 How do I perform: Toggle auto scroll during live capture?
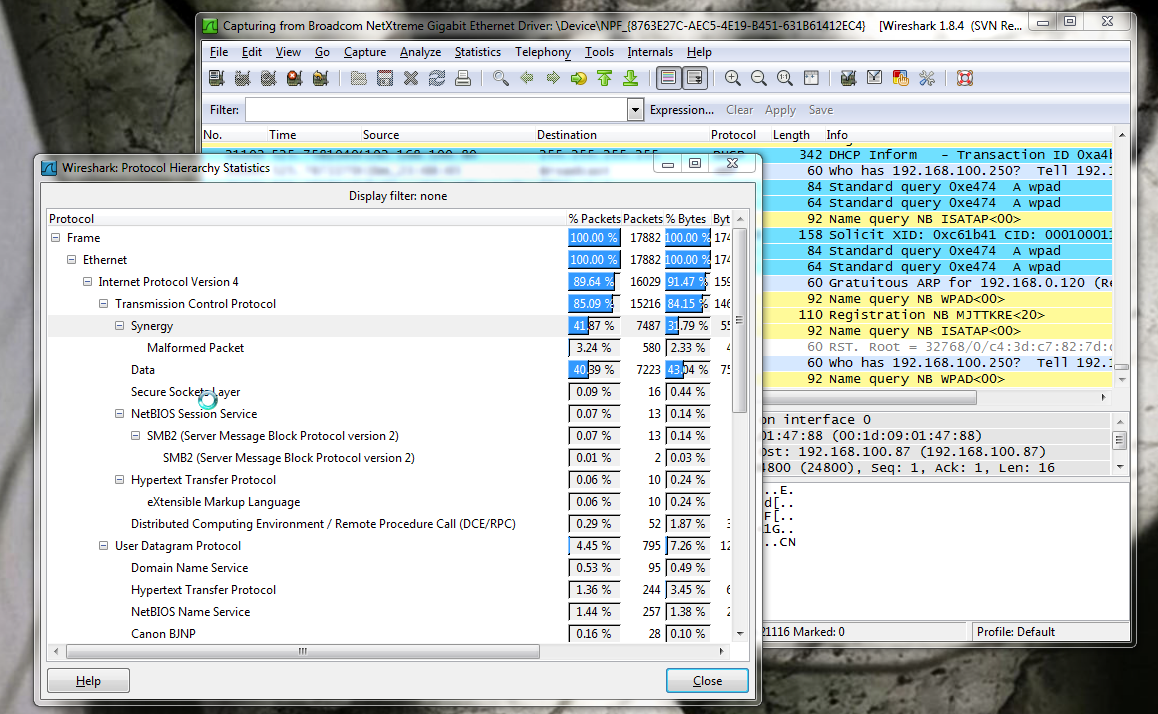point(694,78)
